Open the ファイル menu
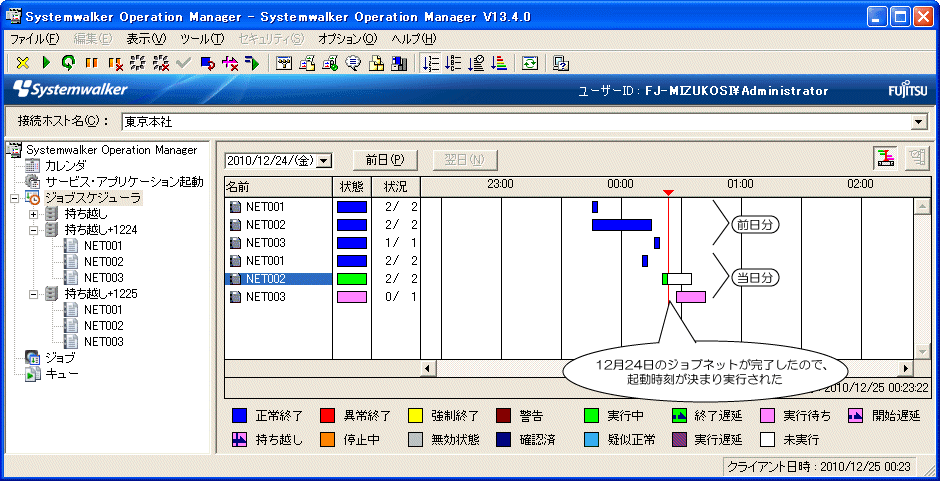 coord(35,39)
